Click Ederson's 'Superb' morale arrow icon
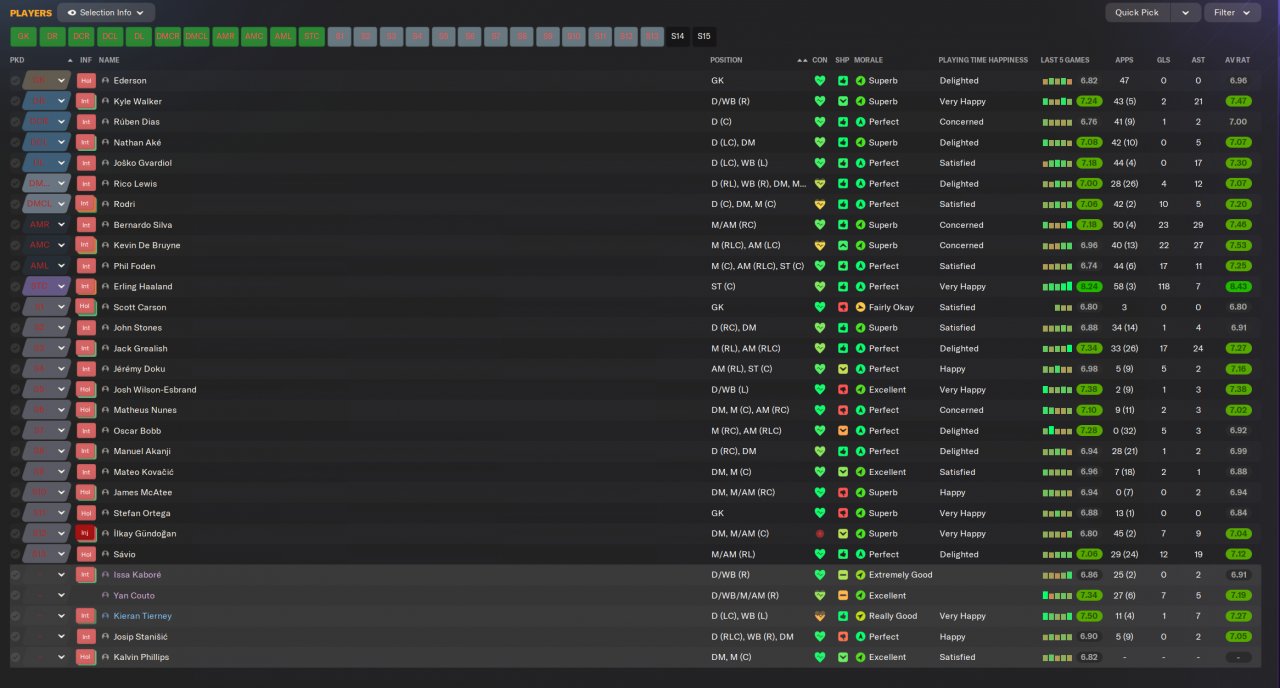This screenshot has height=688, width=1280. point(860,80)
